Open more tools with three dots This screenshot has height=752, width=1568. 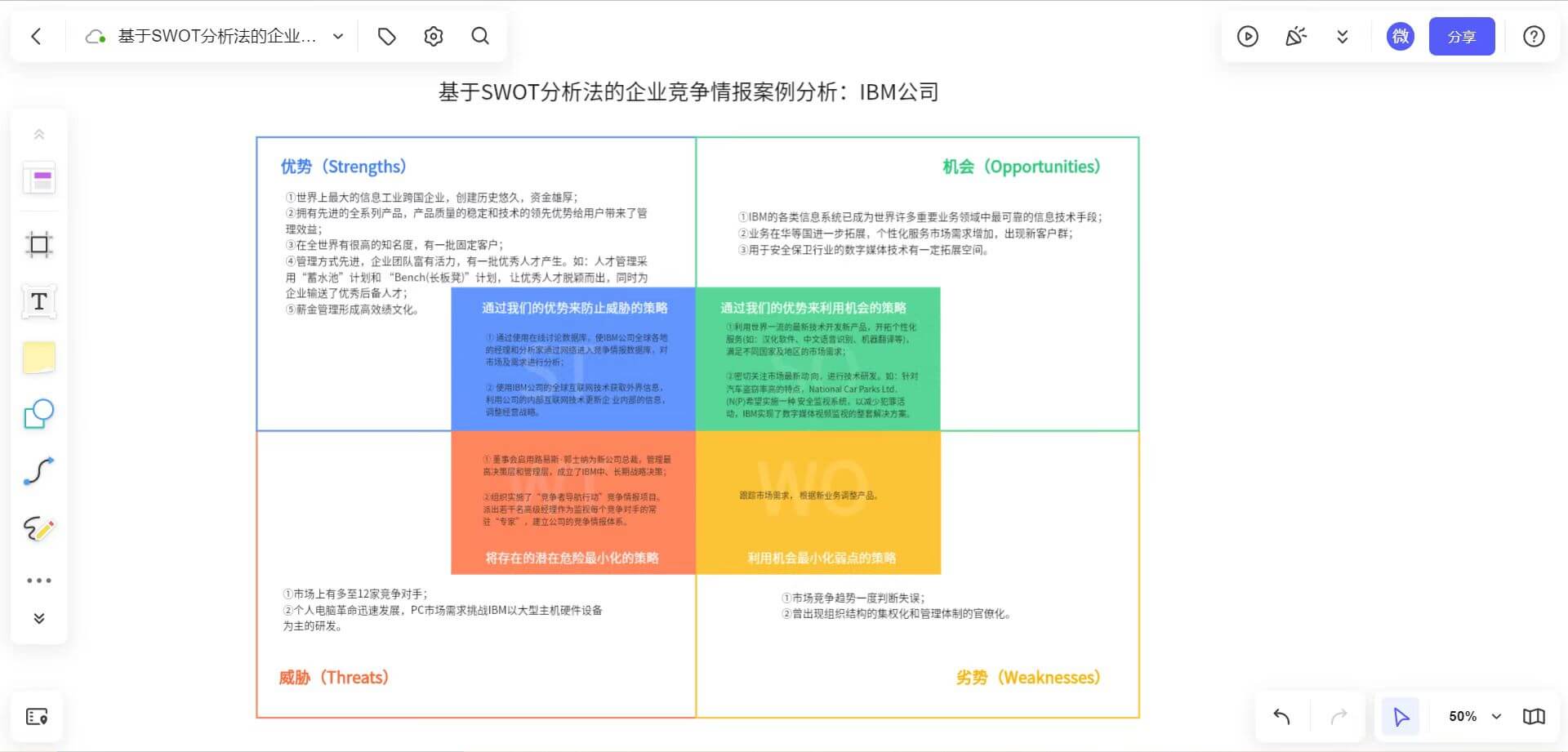(38, 581)
